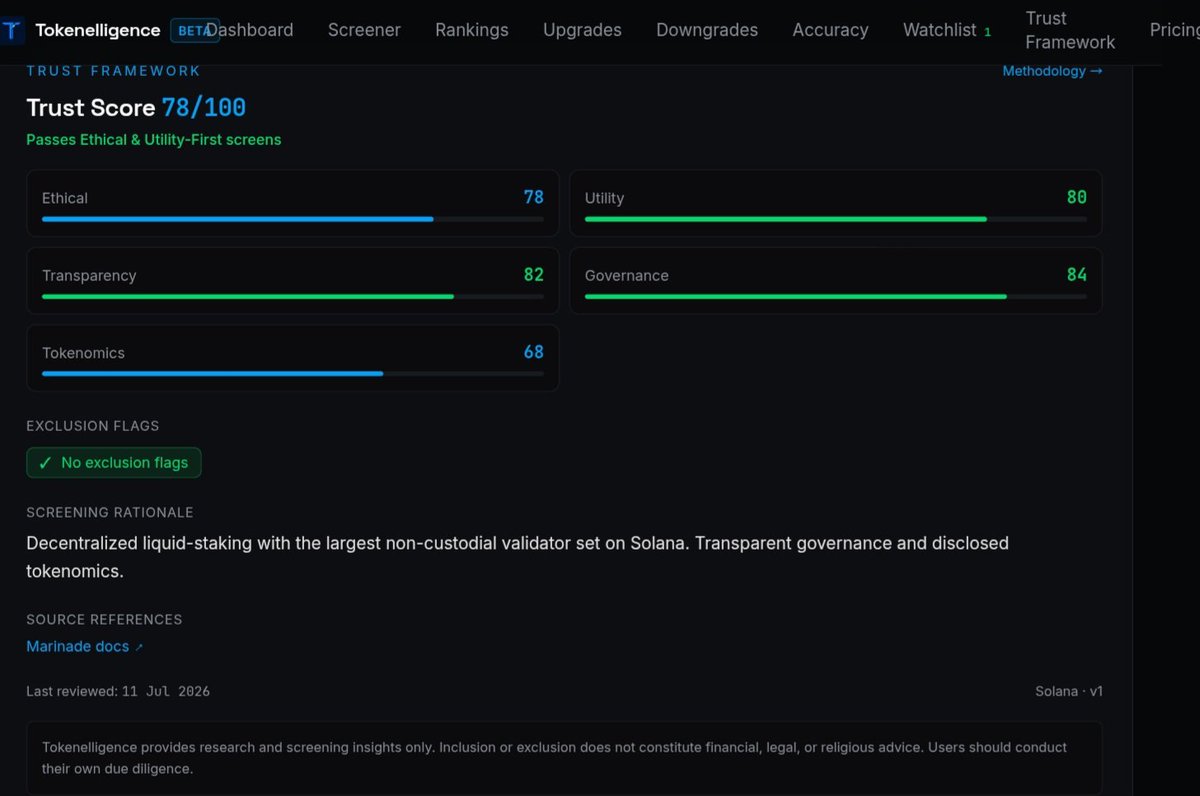Click the Ethical score progress bar

pyautogui.click(x=293, y=218)
